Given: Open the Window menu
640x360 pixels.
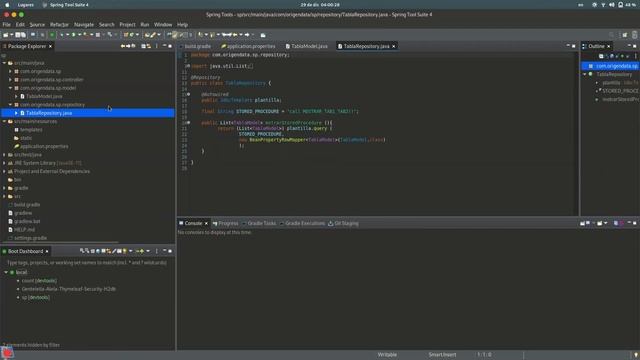Looking at the screenshot, I should point(163,24).
